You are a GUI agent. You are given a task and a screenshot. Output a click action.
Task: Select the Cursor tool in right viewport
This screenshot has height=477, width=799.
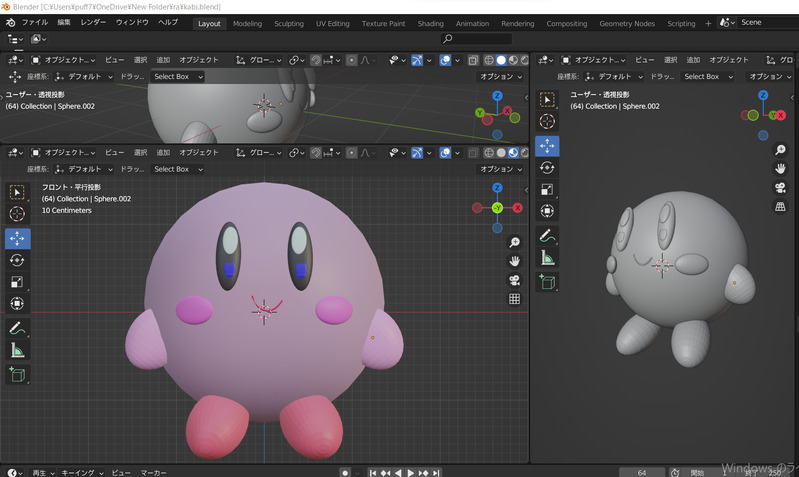[547, 122]
